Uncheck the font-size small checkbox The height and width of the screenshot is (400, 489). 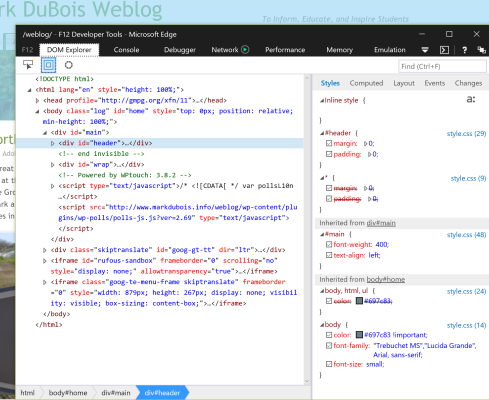[x=329, y=364]
